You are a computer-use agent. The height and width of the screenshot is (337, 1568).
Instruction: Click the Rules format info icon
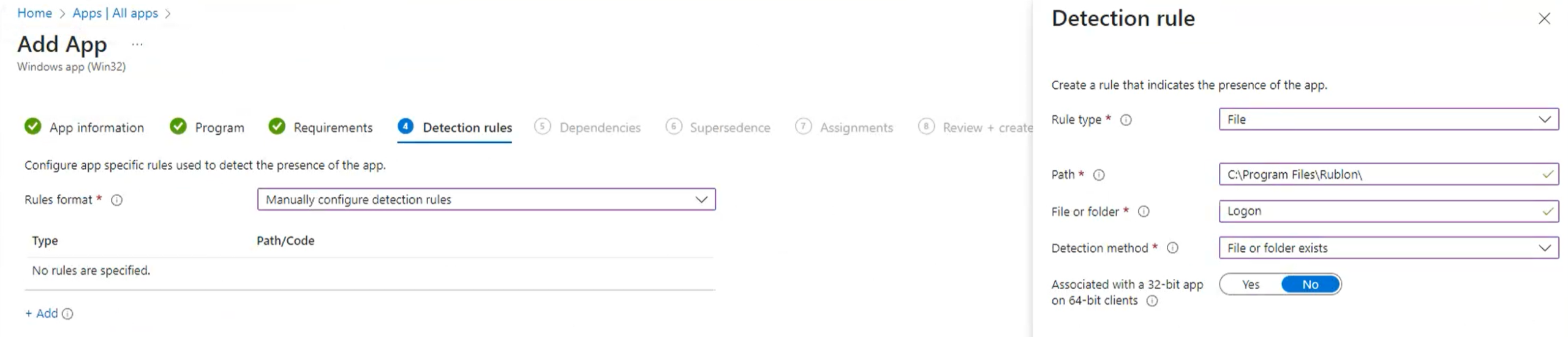(x=116, y=200)
